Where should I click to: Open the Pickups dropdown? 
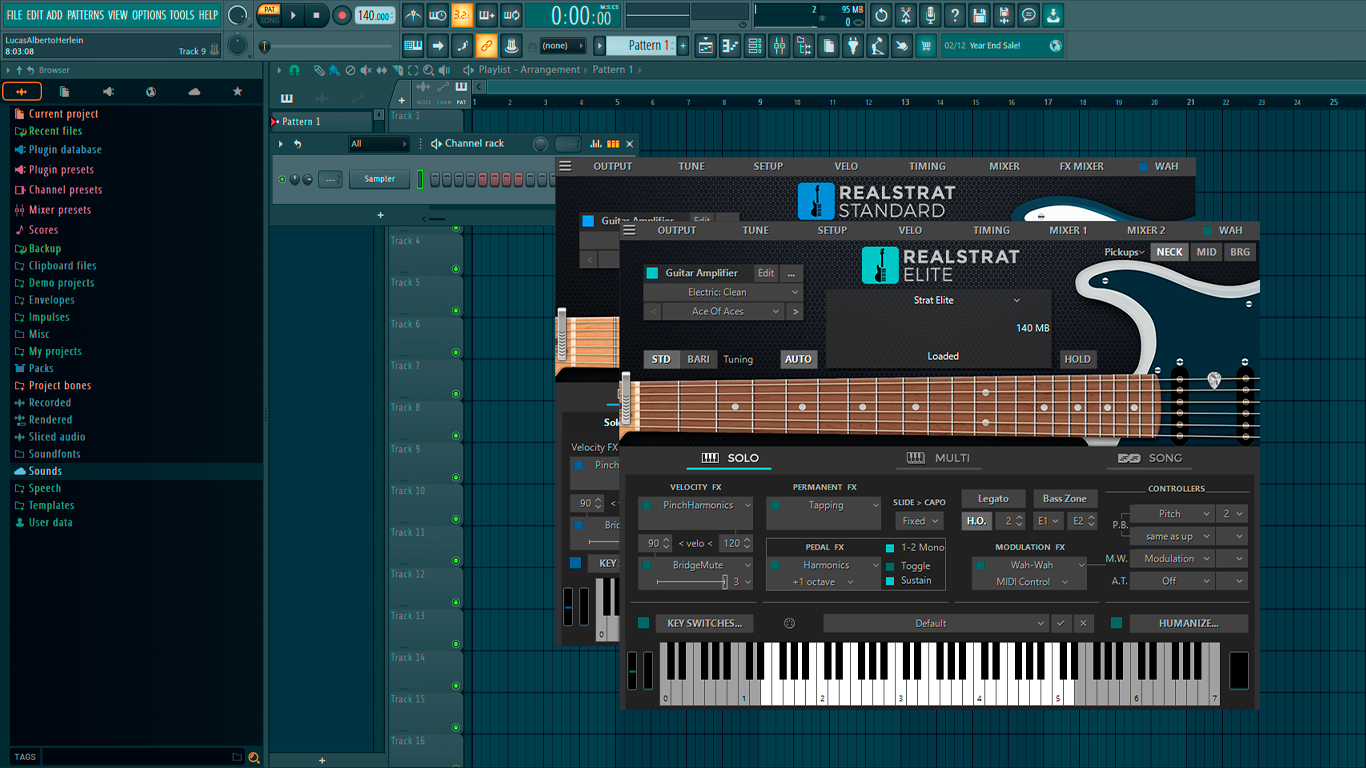[x=1124, y=252]
